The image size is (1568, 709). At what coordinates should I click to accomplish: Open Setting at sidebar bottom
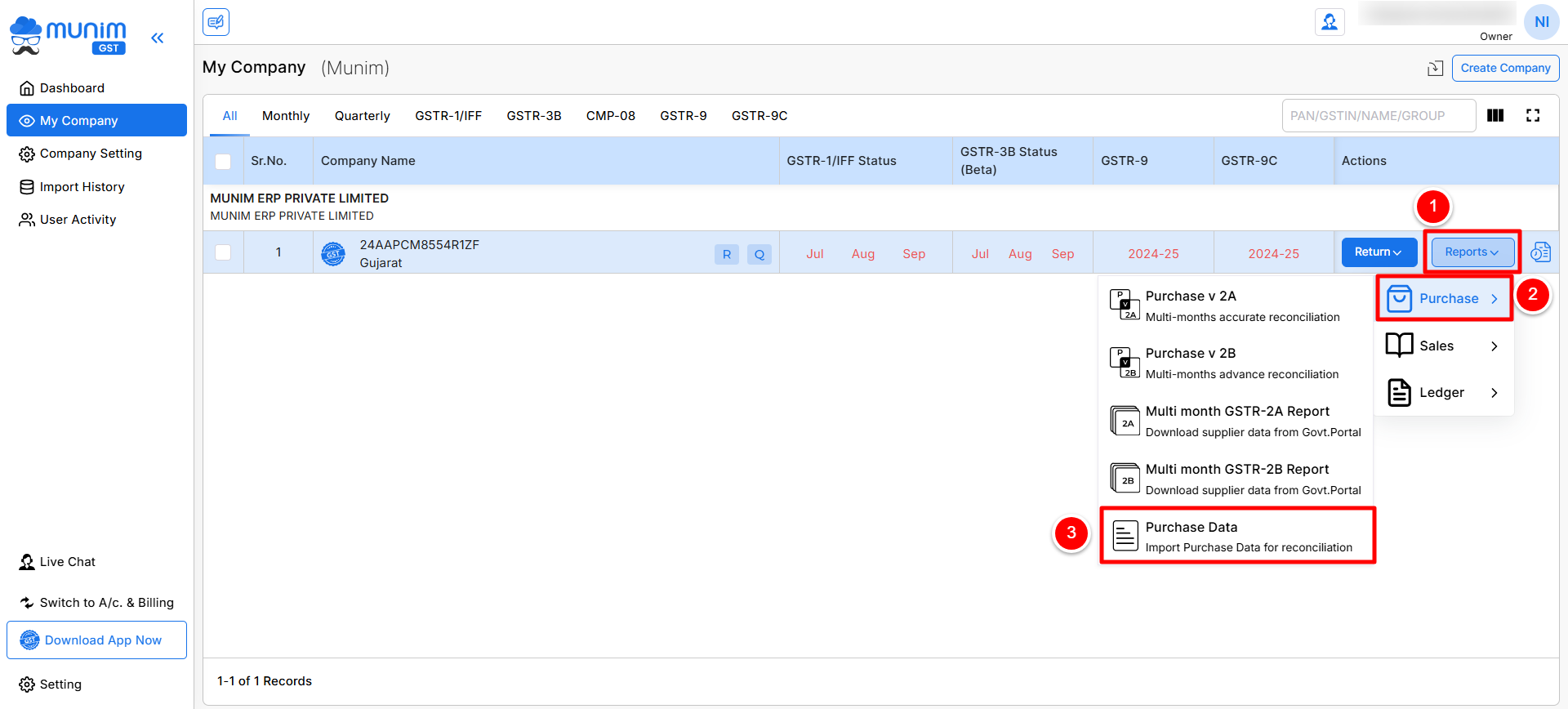coord(51,684)
